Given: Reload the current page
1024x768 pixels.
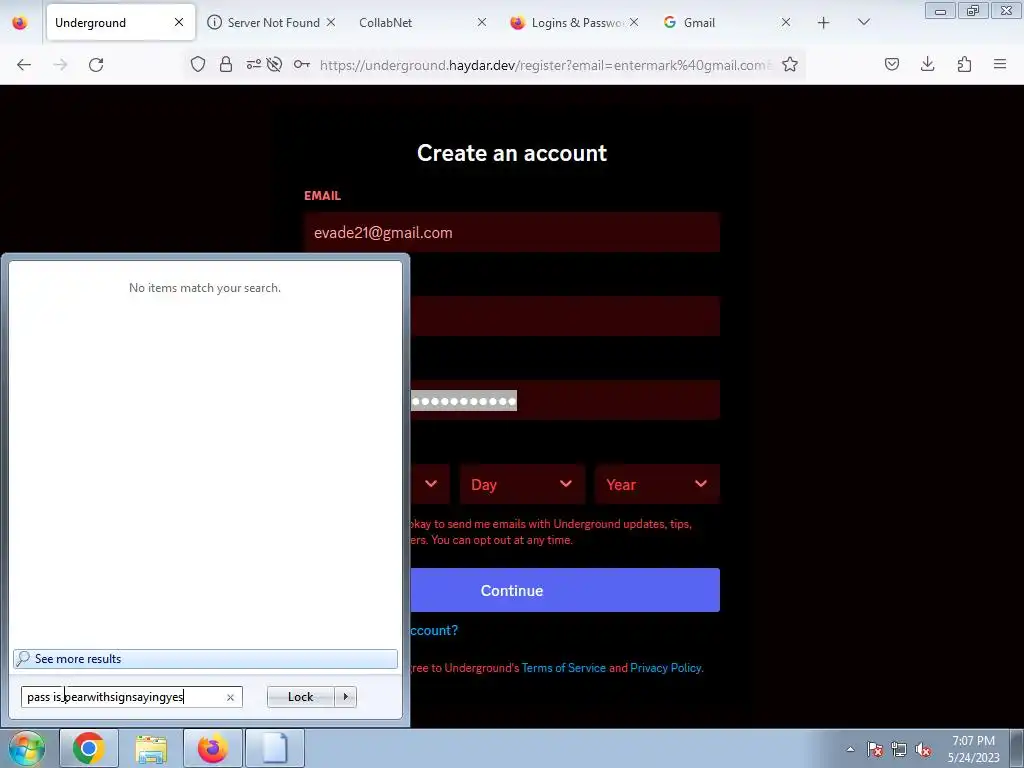Looking at the screenshot, I should pos(96,64).
